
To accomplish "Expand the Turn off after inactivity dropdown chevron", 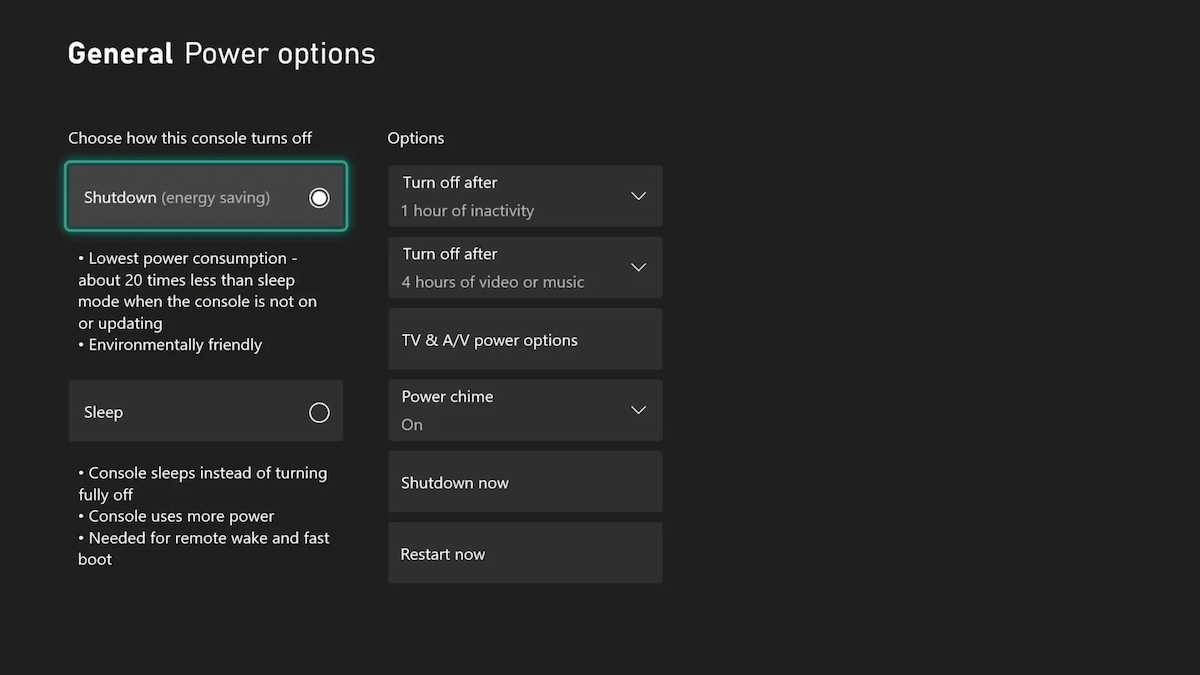I will coord(638,196).
